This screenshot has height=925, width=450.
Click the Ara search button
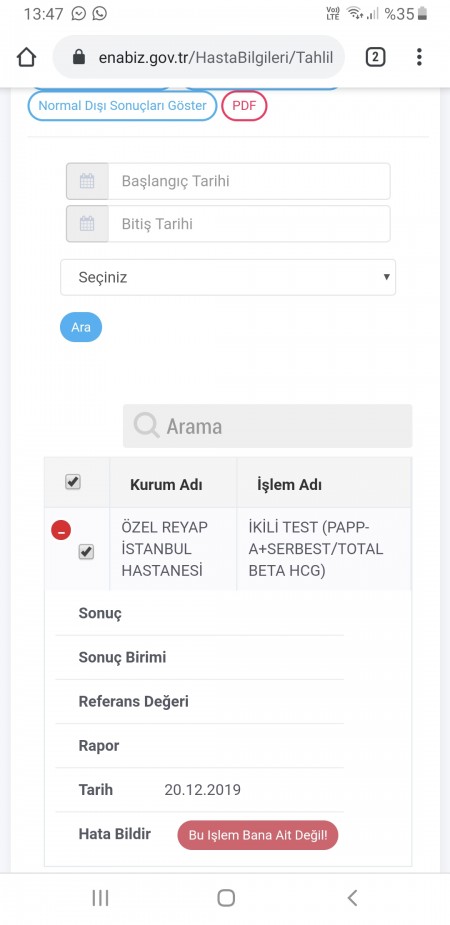point(81,327)
